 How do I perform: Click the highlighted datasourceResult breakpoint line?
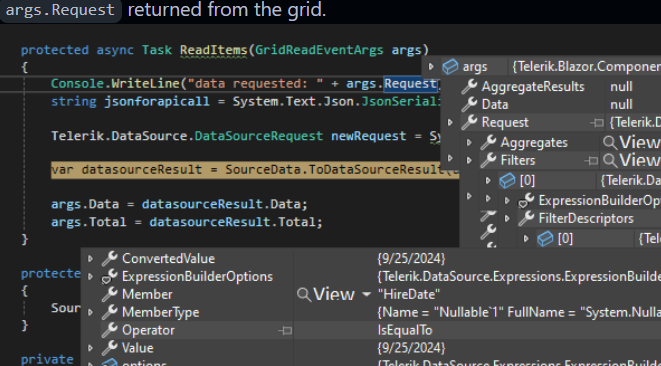coord(255,170)
